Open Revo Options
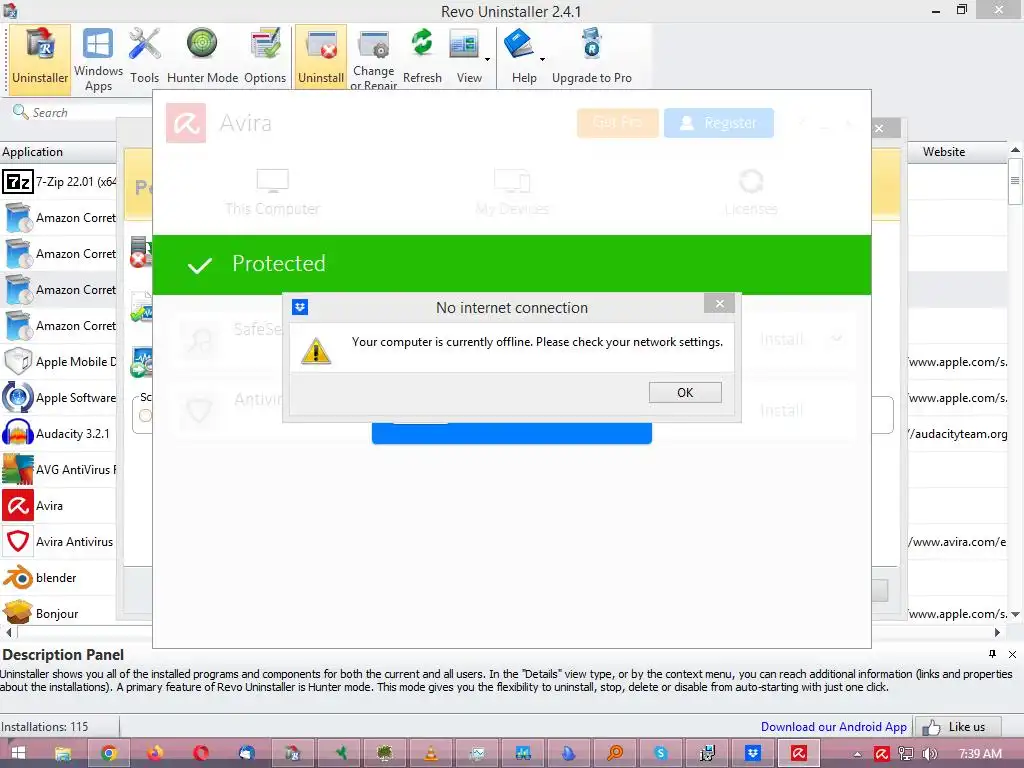This screenshot has width=1024, height=768. pyautogui.click(x=265, y=57)
